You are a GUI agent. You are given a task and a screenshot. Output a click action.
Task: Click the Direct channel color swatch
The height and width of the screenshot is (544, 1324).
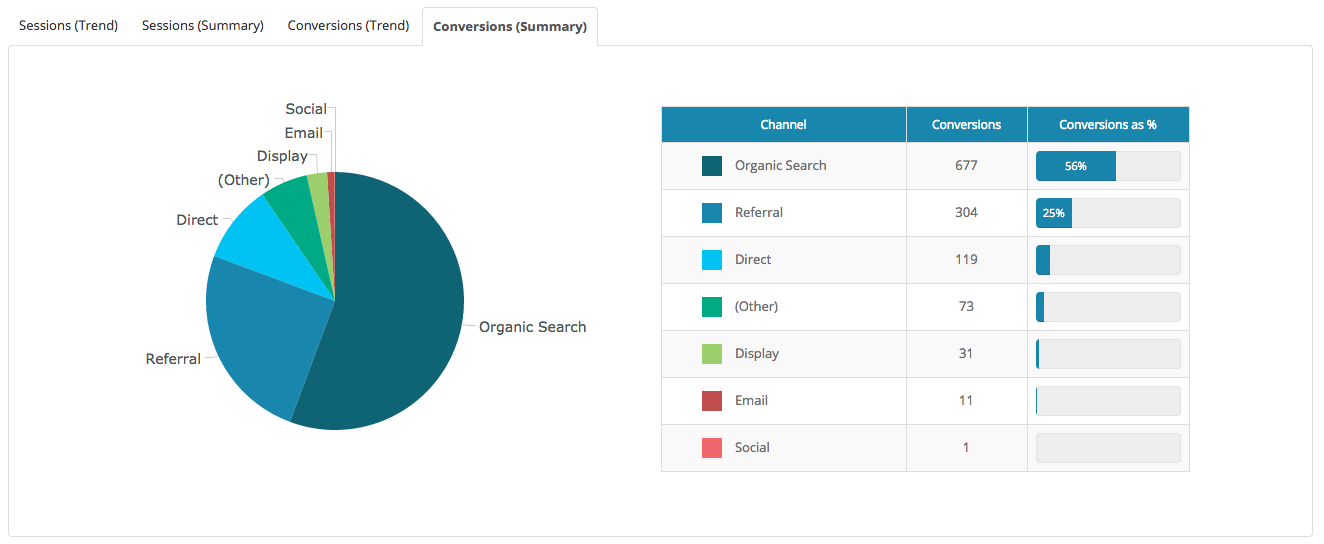point(712,260)
